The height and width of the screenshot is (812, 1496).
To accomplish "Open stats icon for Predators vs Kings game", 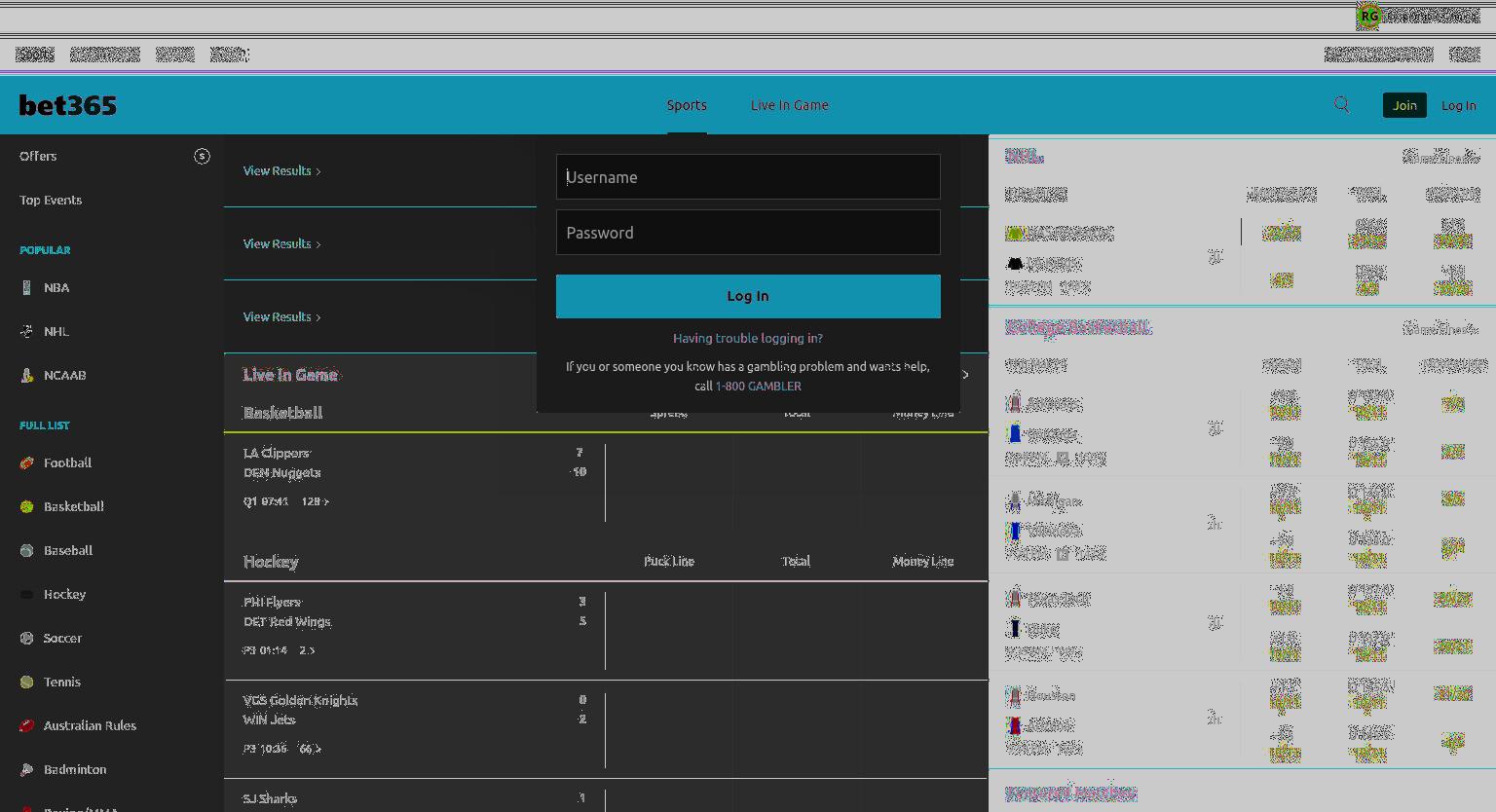I will pos(1215,258).
